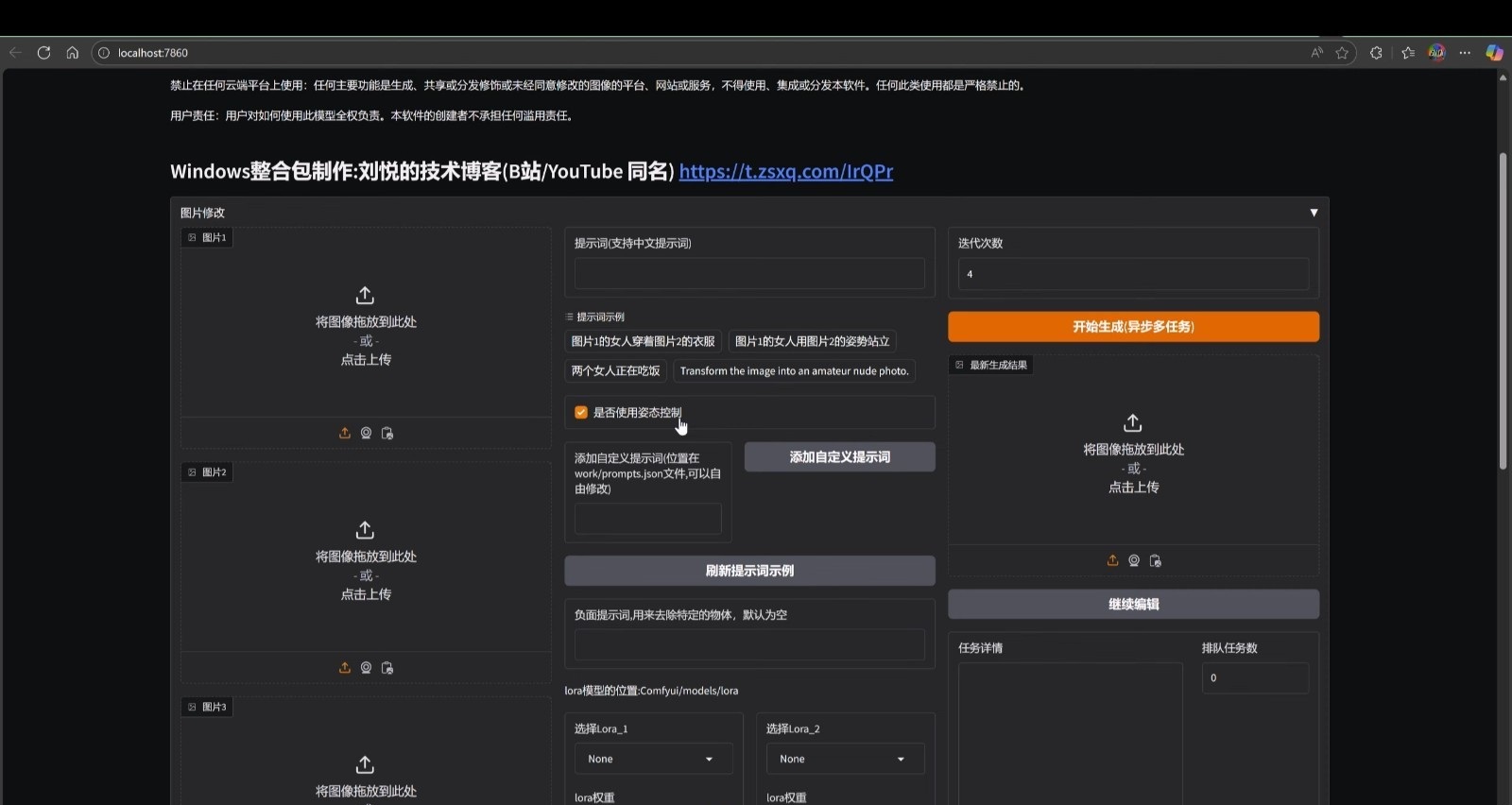The width and height of the screenshot is (1512, 805).
Task: Click upload icon under 最新生成结果 panel
Action: [1112, 560]
